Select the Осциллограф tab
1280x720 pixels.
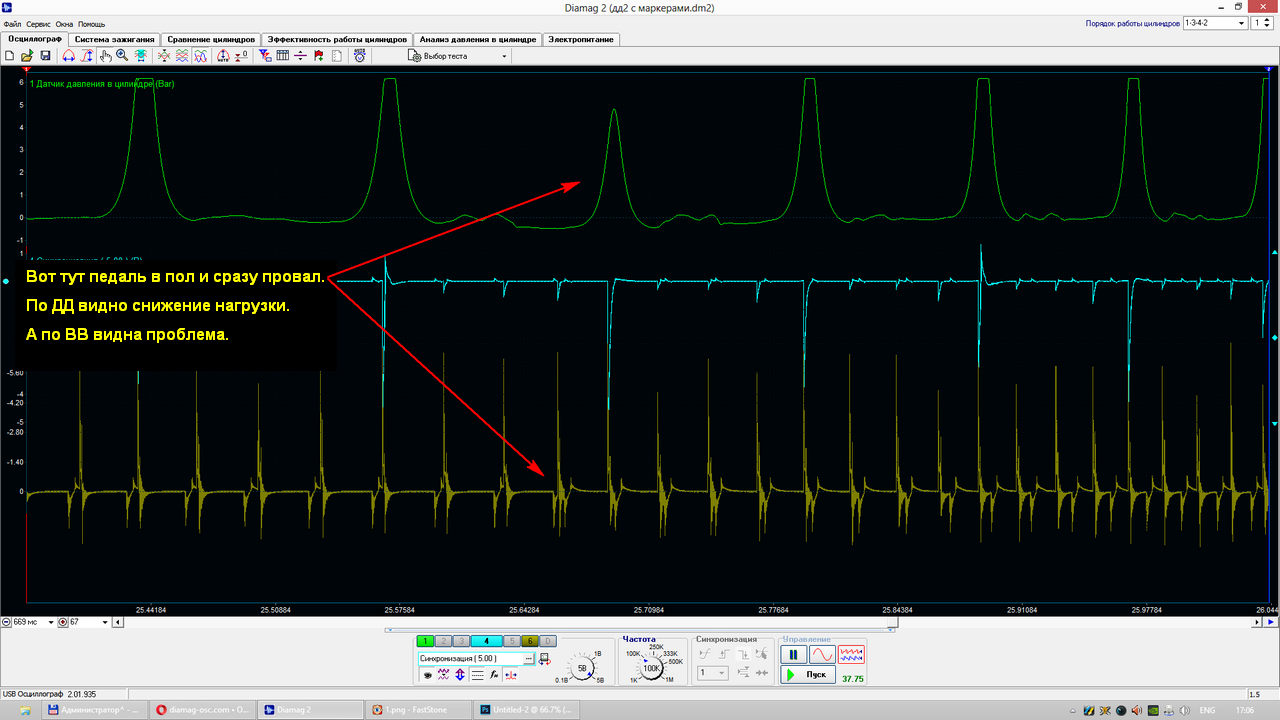[x=35, y=39]
